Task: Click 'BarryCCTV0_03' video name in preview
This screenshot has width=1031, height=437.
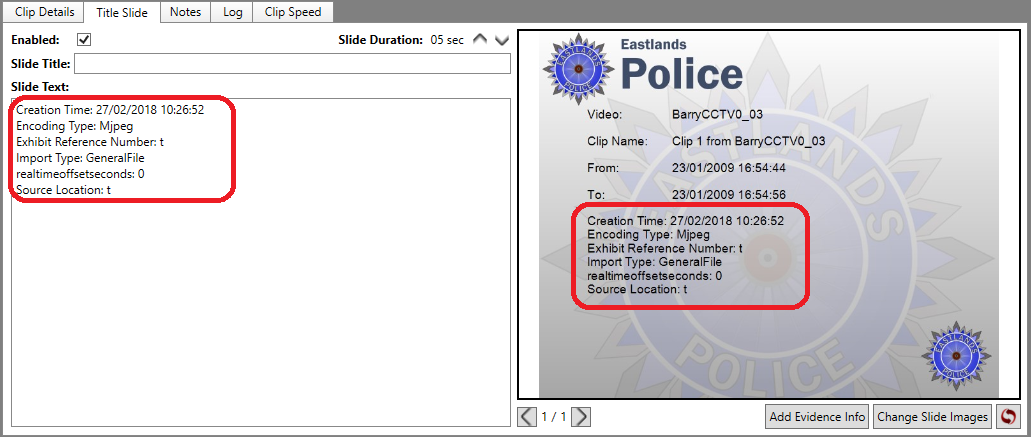Action: point(717,114)
